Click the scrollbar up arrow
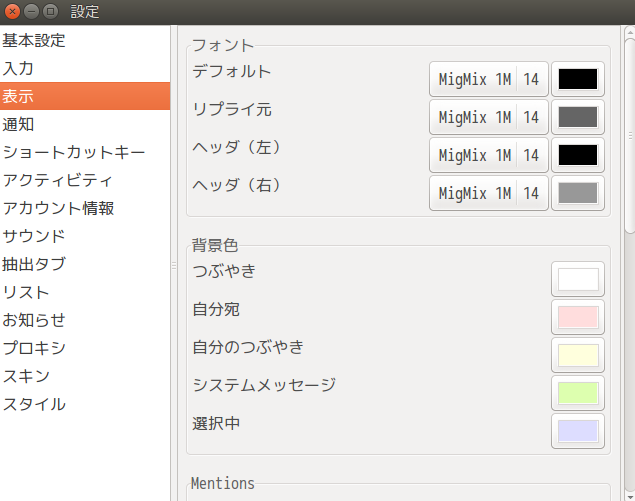This screenshot has height=501, width=635. (630, 32)
